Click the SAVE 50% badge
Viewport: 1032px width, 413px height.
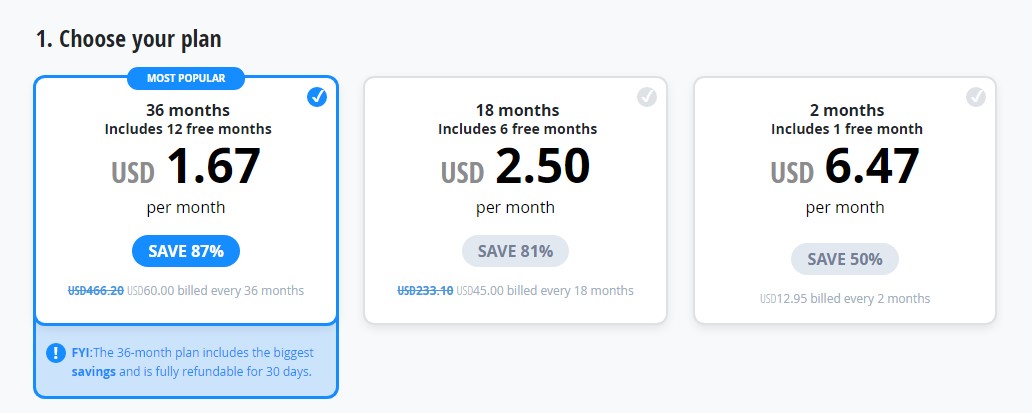coord(844,259)
